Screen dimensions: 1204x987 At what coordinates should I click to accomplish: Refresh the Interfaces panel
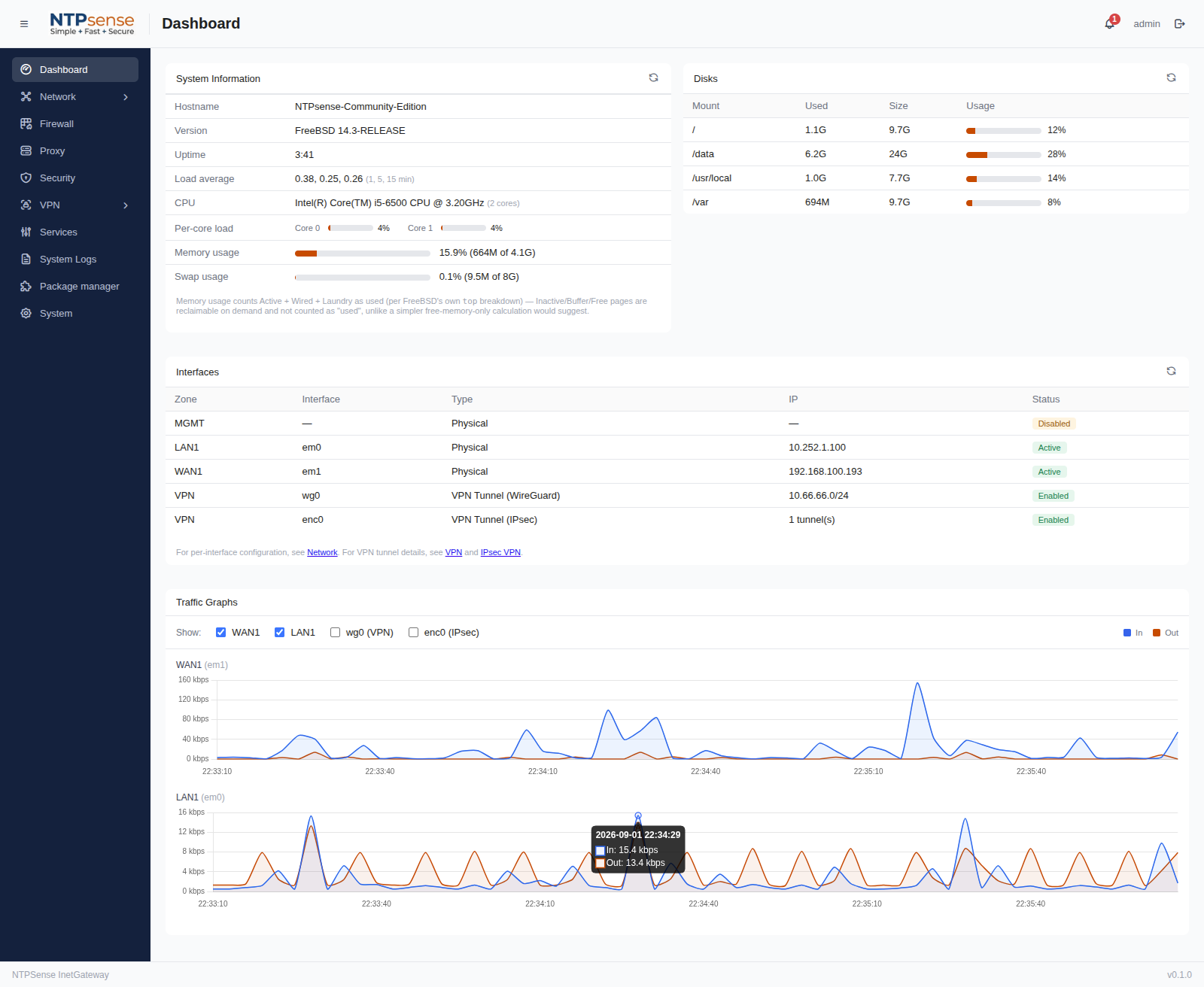[1171, 371]
